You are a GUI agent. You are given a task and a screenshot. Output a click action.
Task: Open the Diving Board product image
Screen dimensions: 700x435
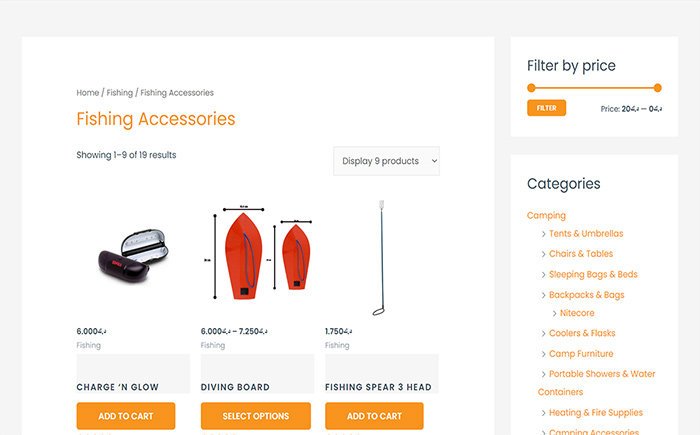coord(257,258)
